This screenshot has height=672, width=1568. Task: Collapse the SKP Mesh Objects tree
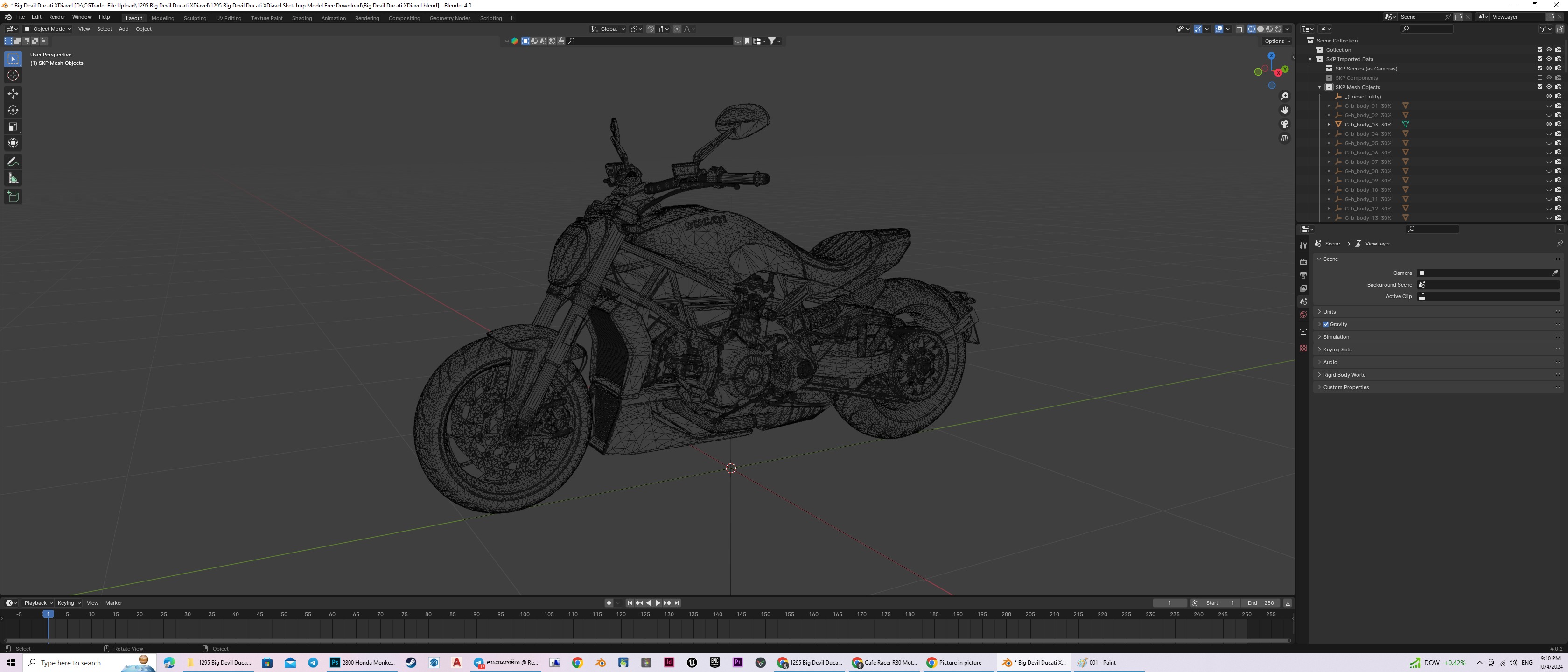1320,87
